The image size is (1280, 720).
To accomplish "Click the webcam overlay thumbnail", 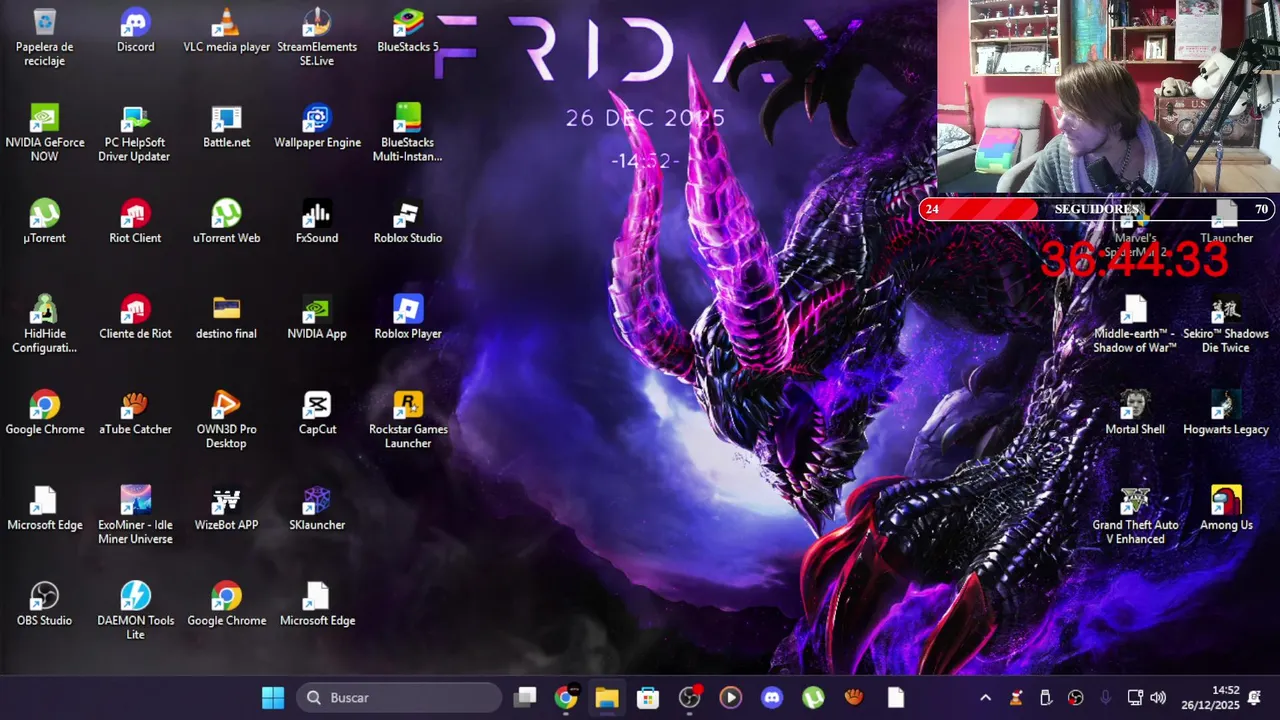I will [1108, 96].
